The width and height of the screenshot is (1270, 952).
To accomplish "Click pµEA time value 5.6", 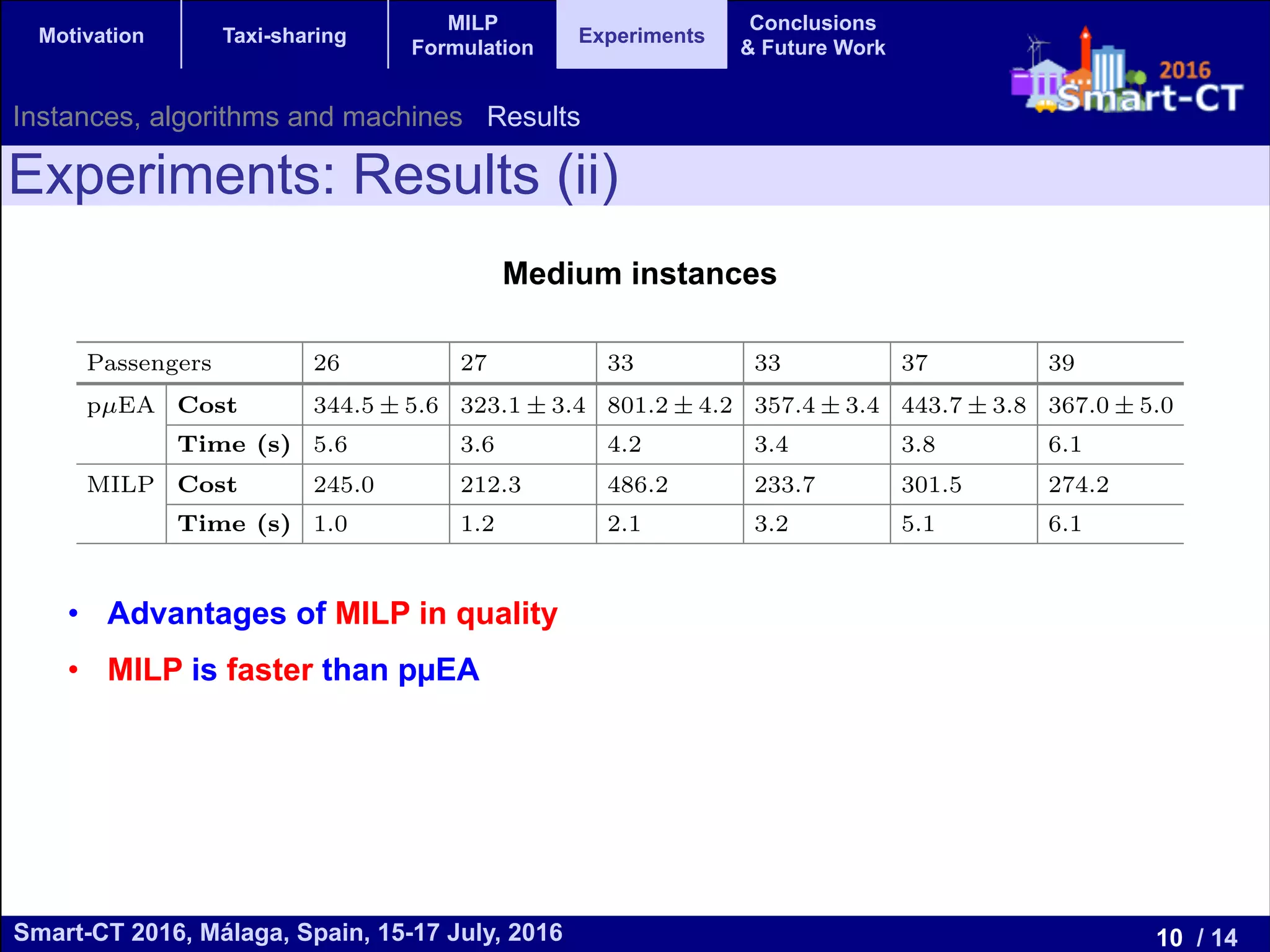I will click(331, 444).
